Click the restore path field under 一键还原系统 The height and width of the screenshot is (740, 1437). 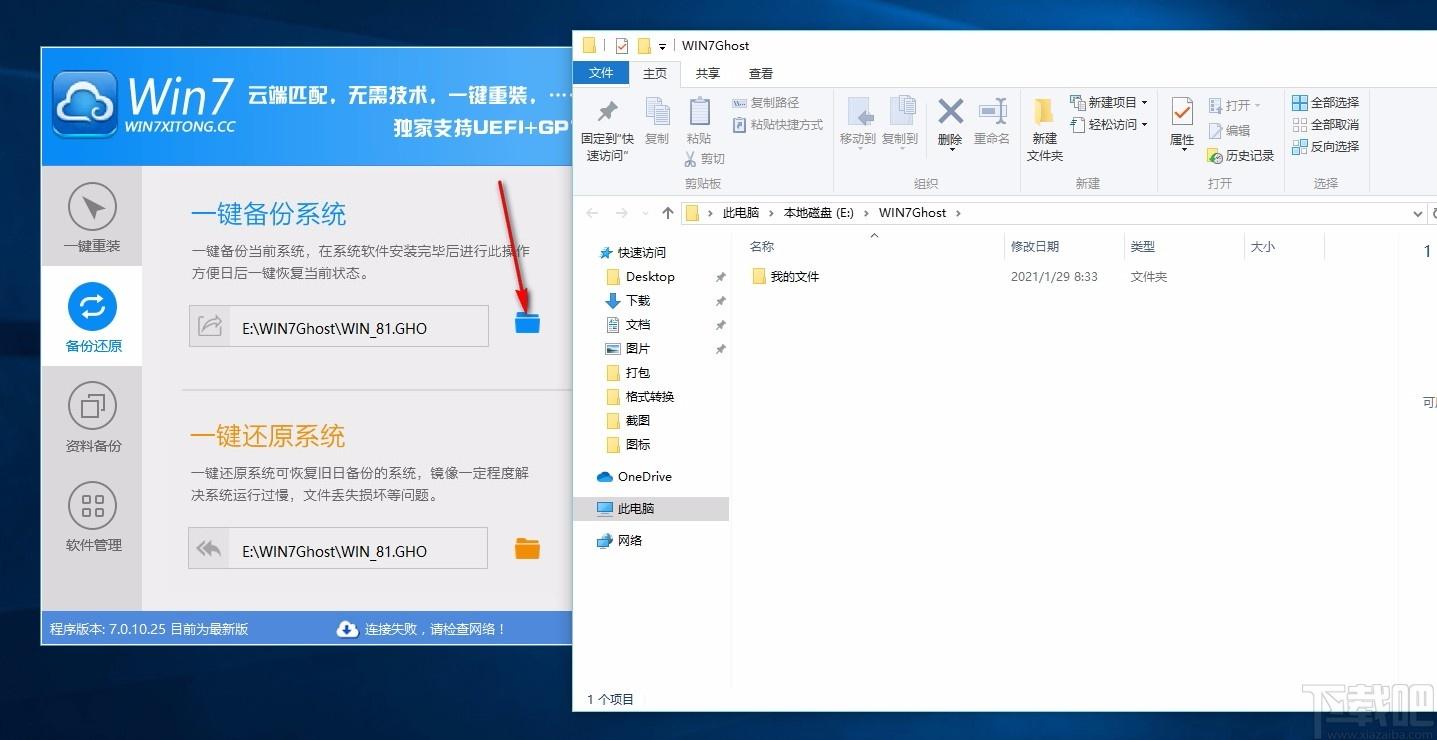tap(338, 549)
